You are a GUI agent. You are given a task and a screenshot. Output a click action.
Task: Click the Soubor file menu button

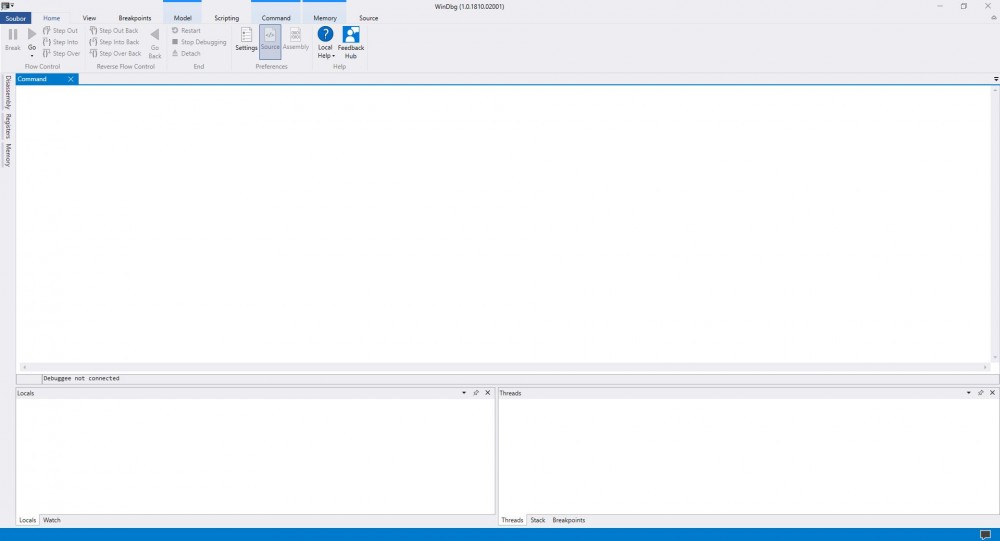click(x=16, y=18)
